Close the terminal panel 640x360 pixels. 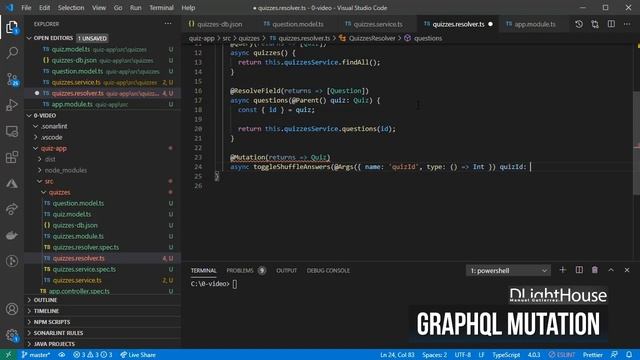click(x=627, y=270)
